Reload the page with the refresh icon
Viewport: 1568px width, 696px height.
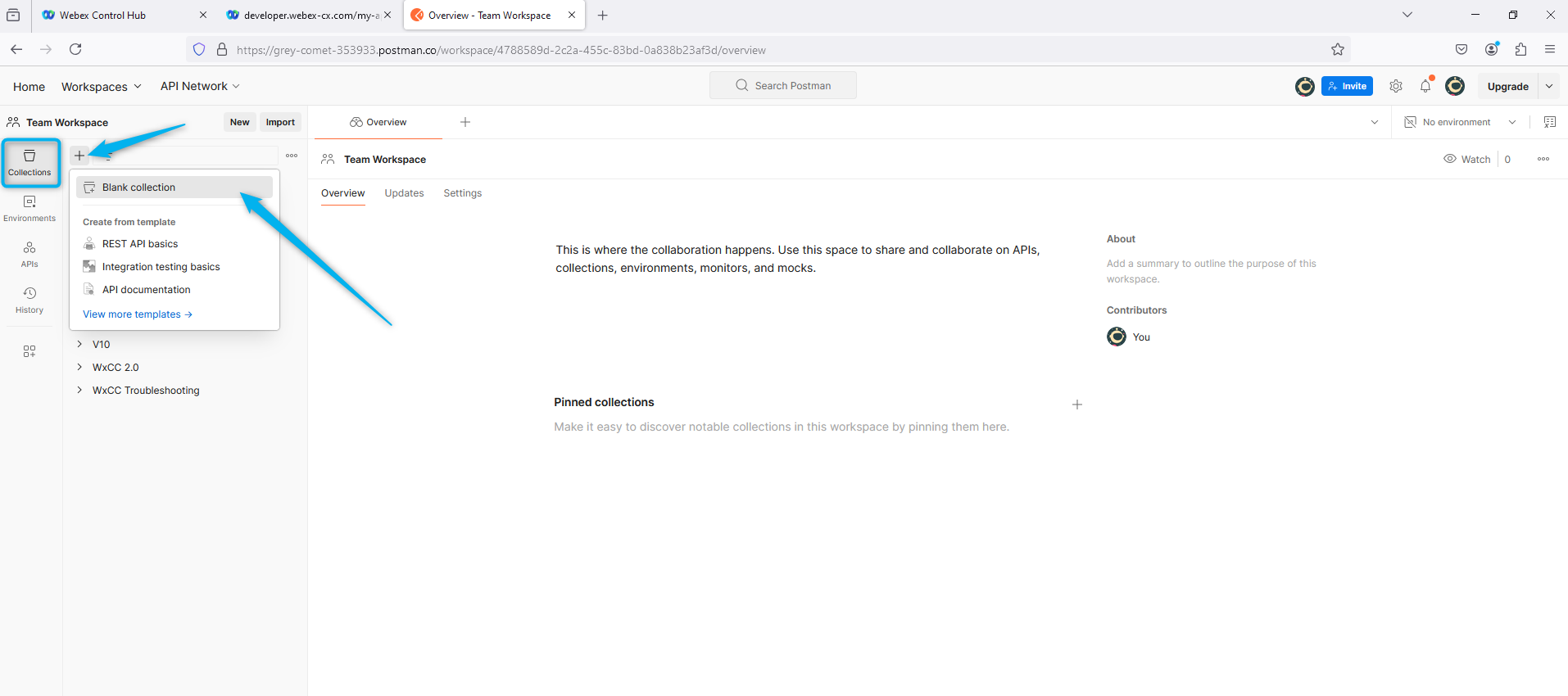(75, 50)
